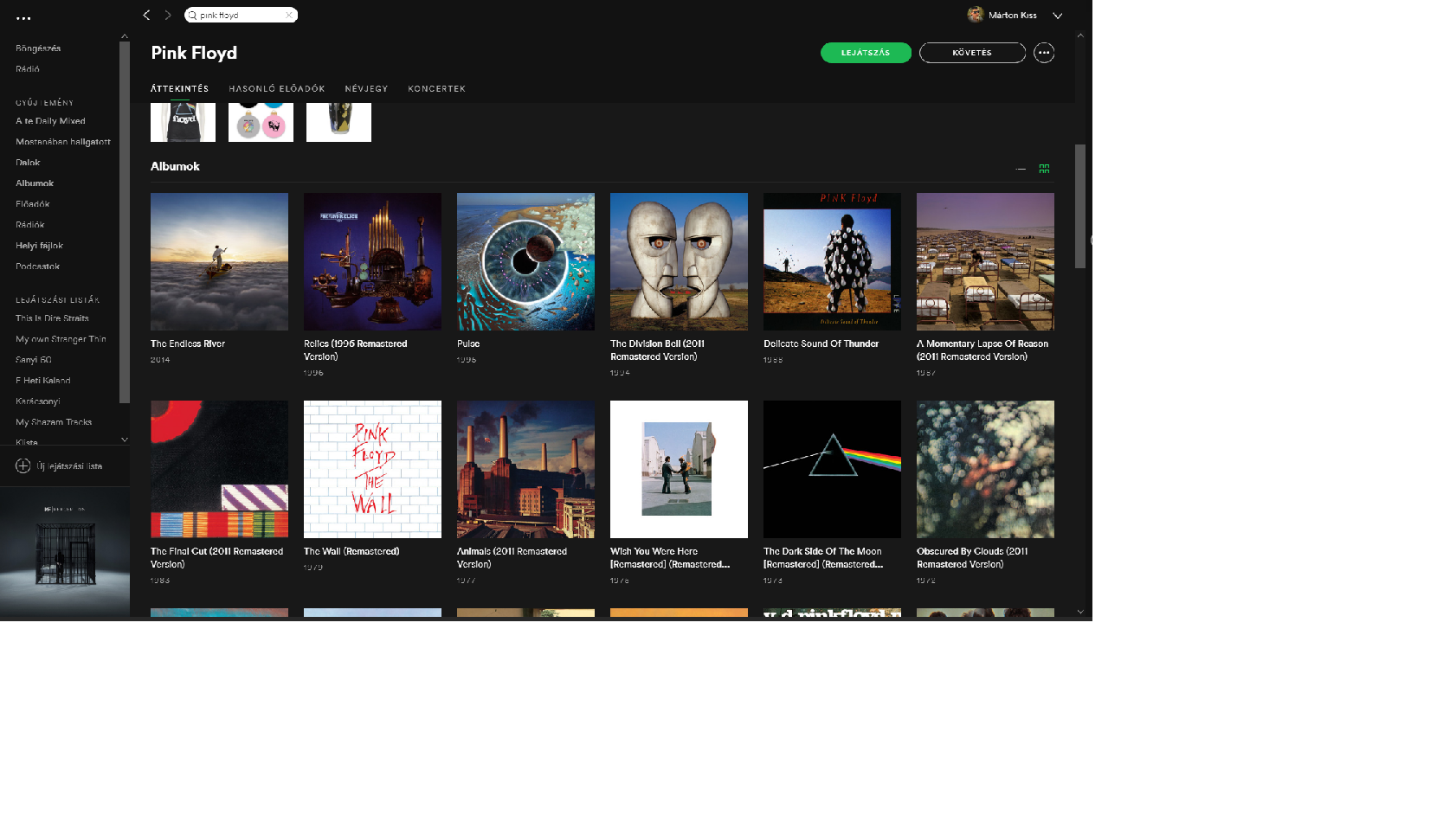Open The Endless River album cover
Screen dimensions: 1456x828
point(219,261)
